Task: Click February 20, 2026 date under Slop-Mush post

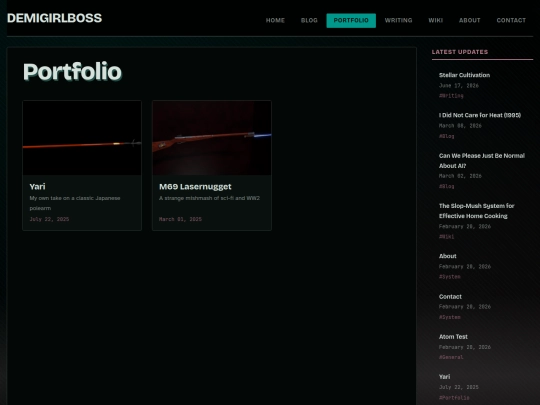Action: point(465,226)
